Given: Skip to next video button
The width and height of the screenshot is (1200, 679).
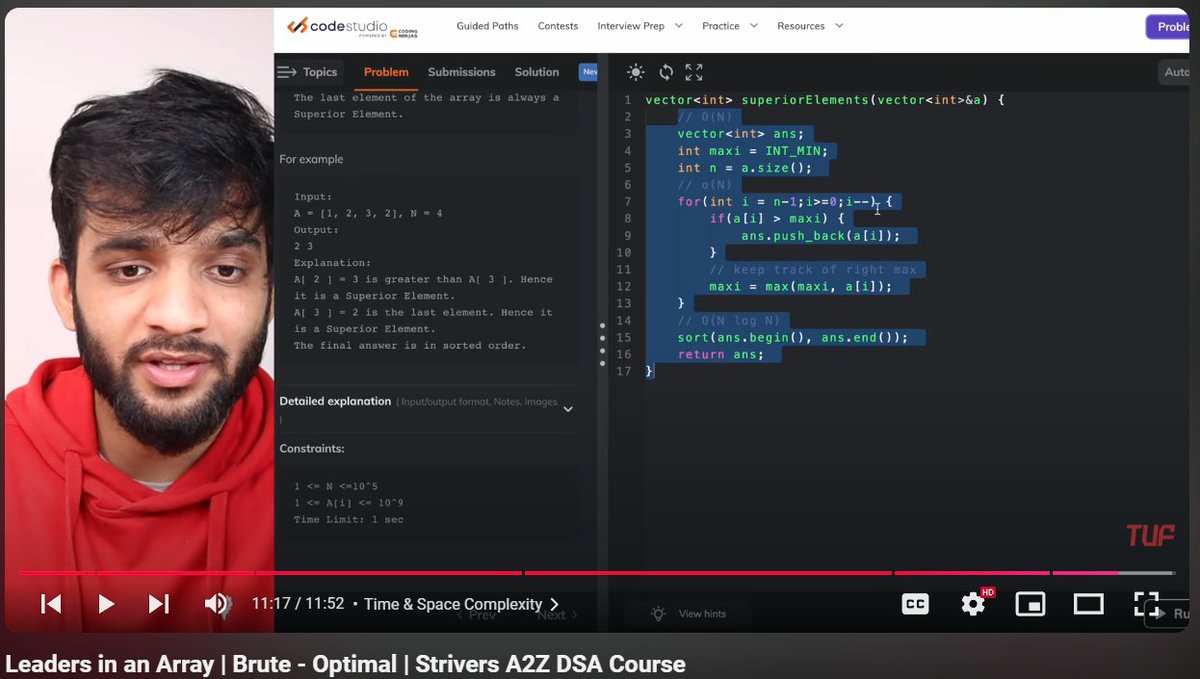Looking at the screenshot, I should [159, 603].
